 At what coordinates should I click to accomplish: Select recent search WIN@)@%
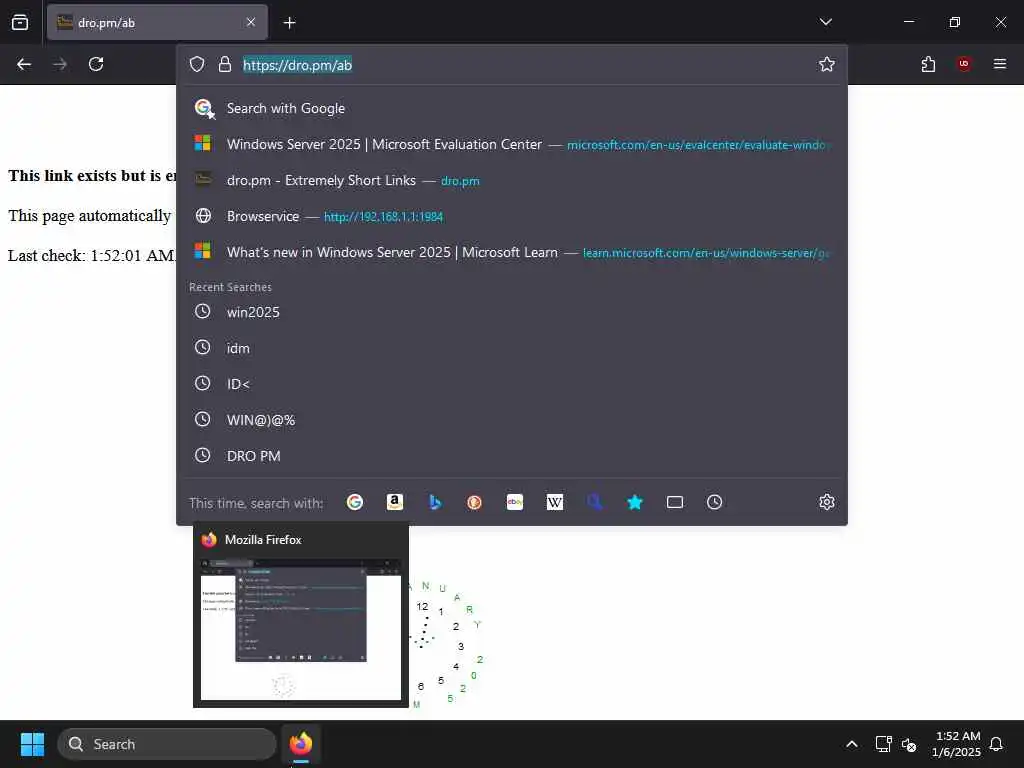pos(512,420)
